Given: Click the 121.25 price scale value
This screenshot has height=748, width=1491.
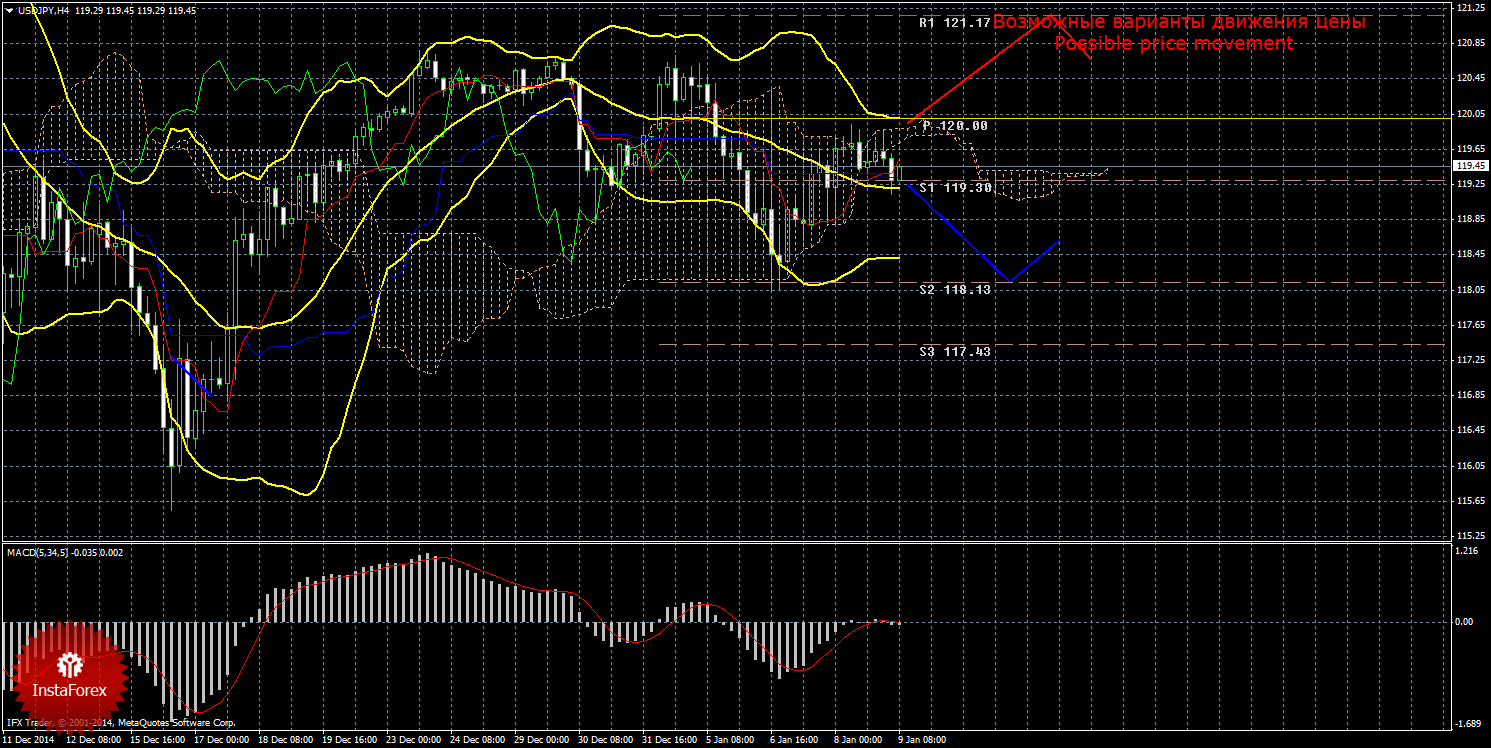Looking at the screenshot, I should coord(1470,8).
